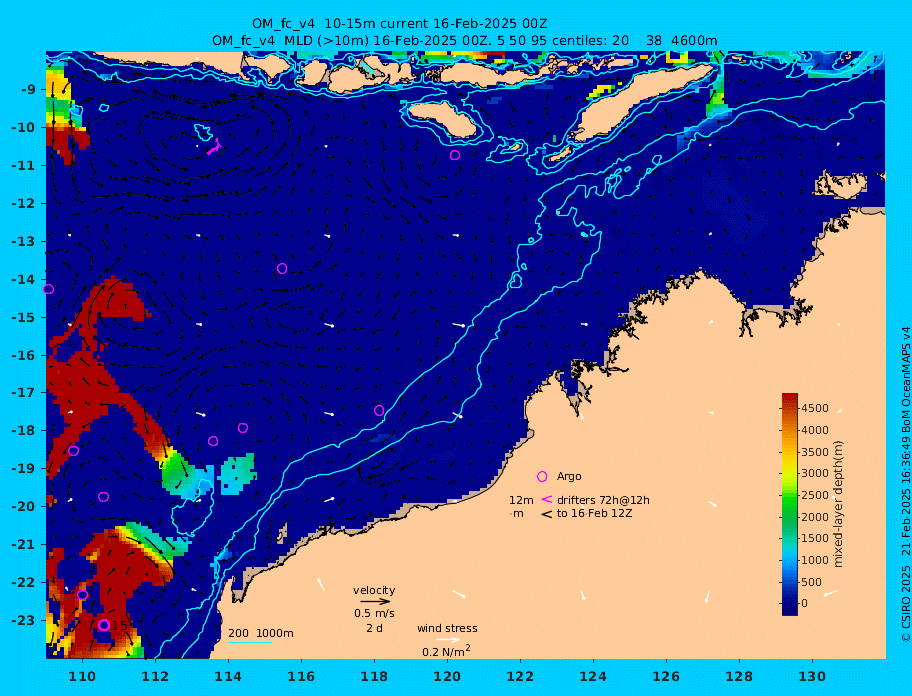
Task: Click the 'mixed-layer depth(m)' color bar label
Action: 838,504
